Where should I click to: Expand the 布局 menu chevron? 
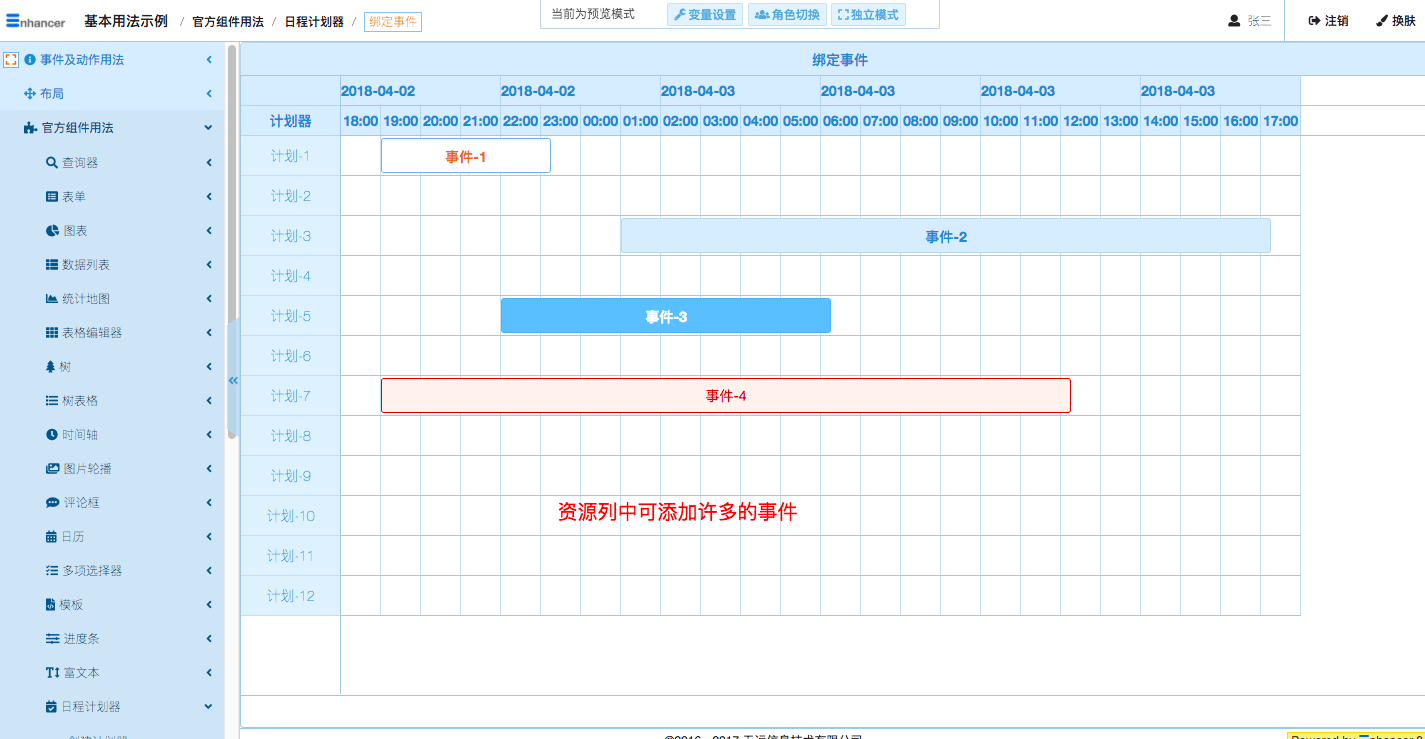209,94
